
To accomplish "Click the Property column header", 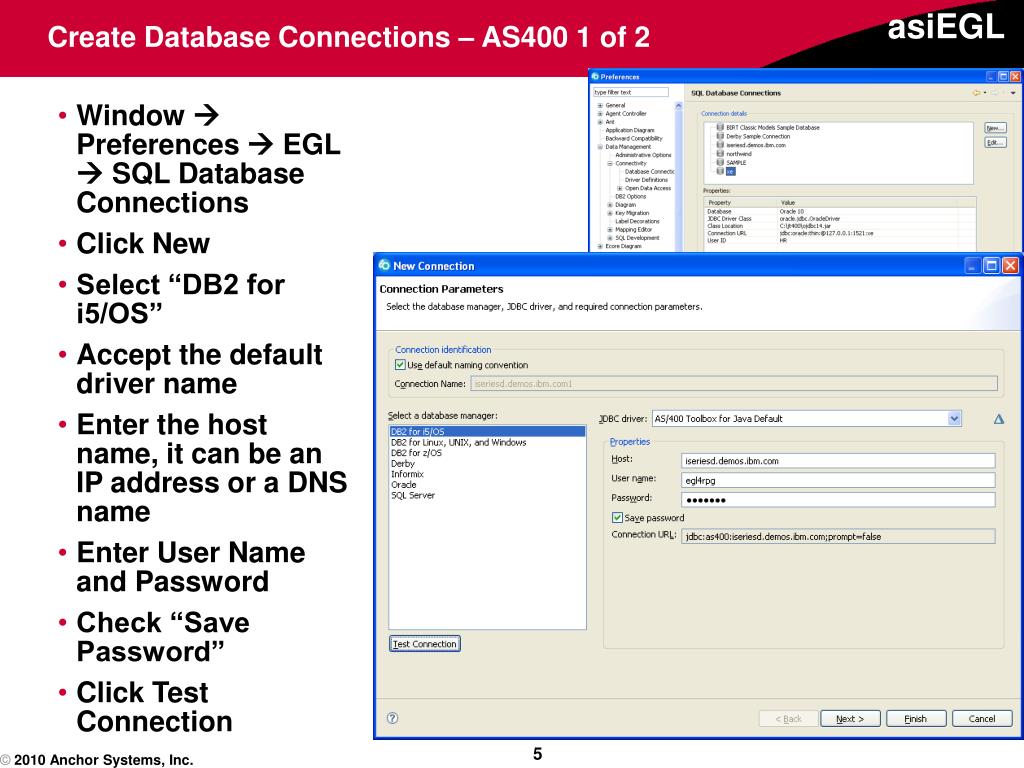I will (741, 202).
